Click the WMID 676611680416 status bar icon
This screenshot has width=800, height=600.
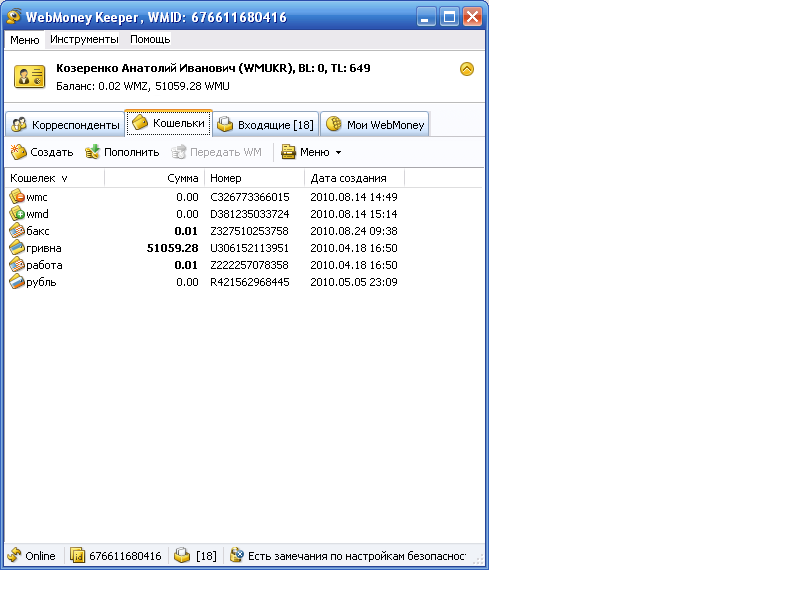coord(78,556)
